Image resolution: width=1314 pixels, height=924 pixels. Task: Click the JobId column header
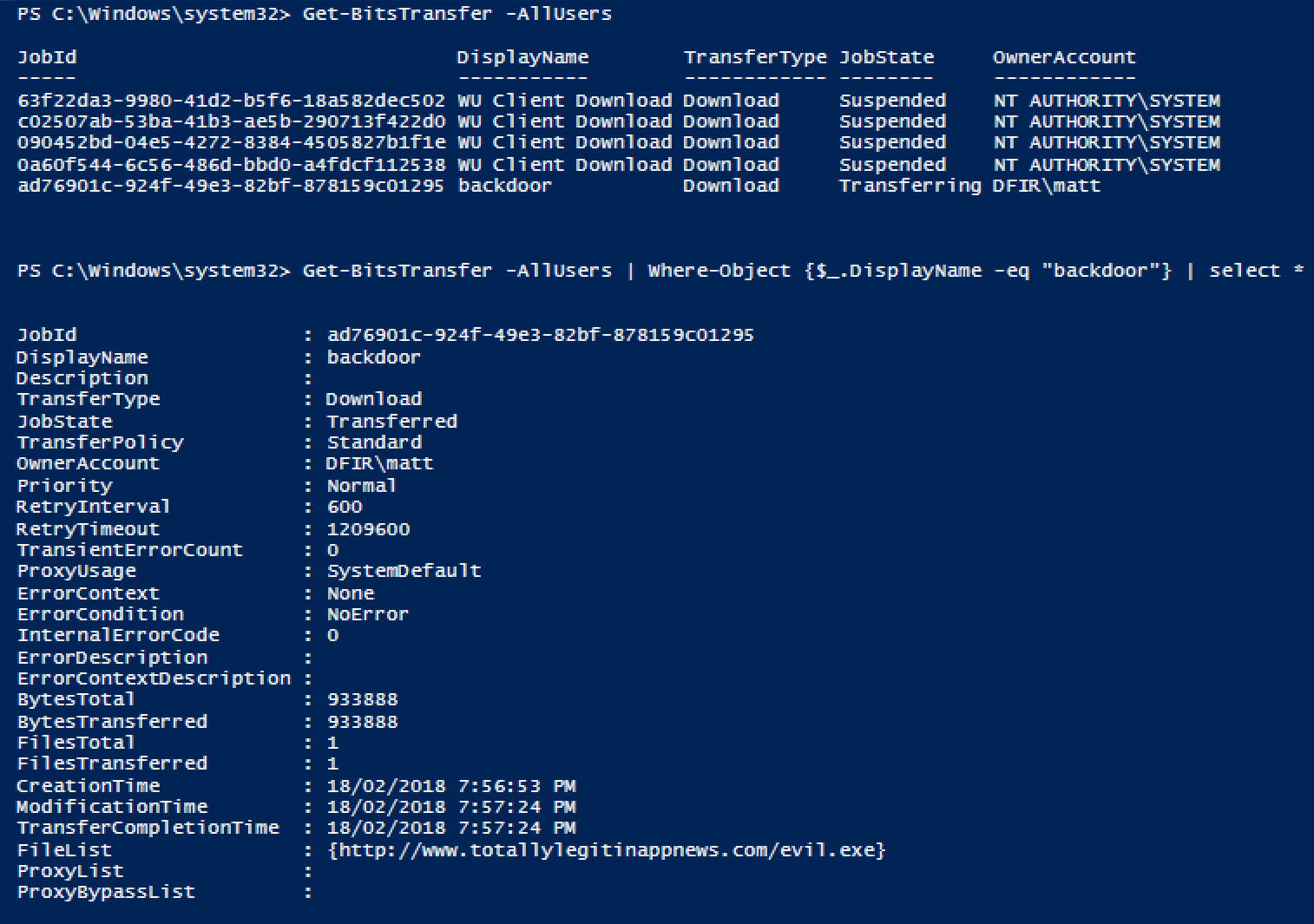coord(47,57)
